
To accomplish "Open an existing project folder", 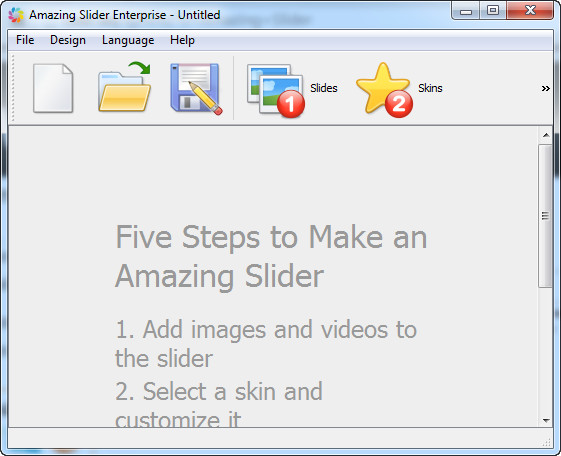I will point(124,87).
